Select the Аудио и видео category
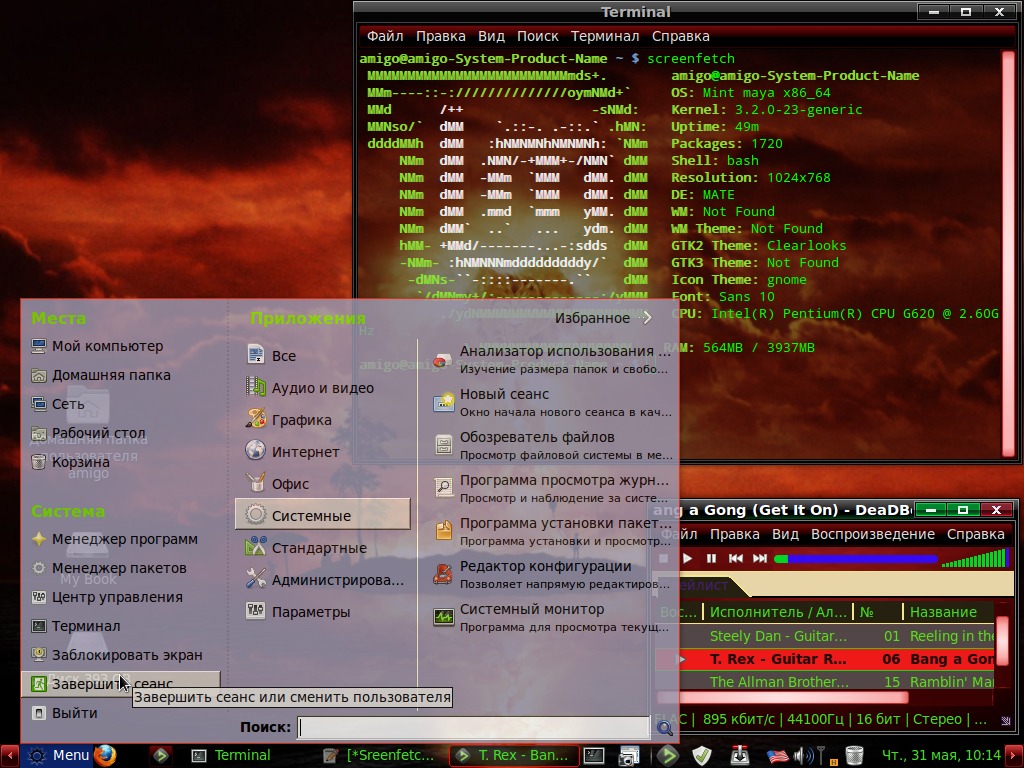 click(310, 387)
